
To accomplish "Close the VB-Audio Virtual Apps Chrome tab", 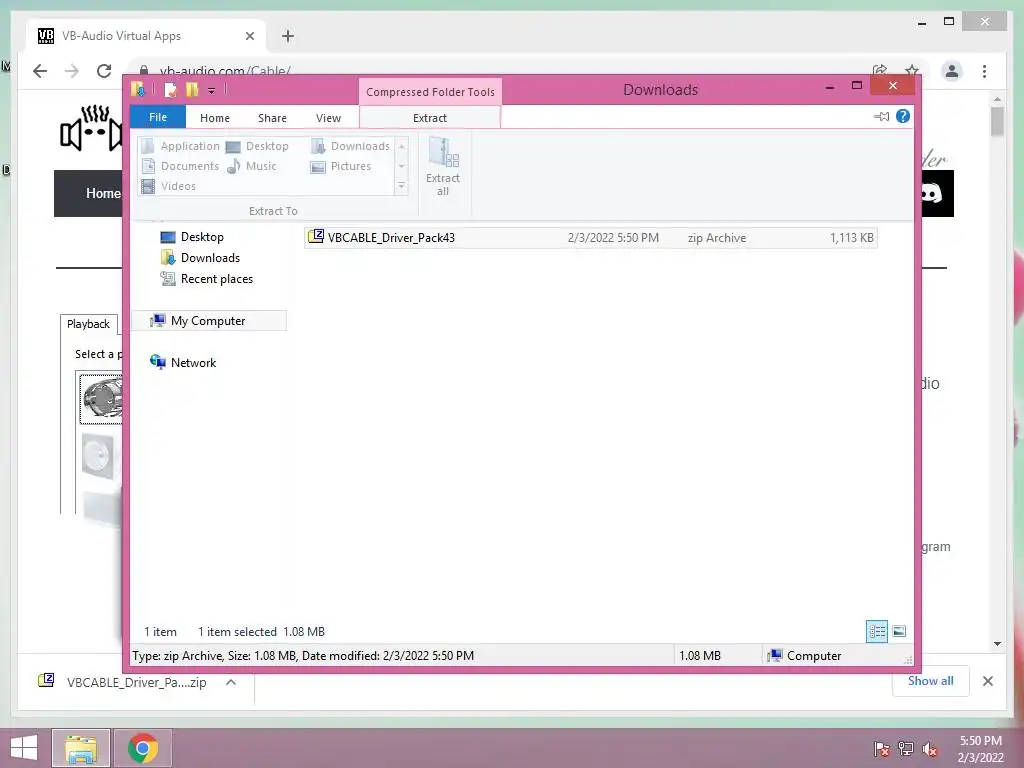I will point(249,37).
